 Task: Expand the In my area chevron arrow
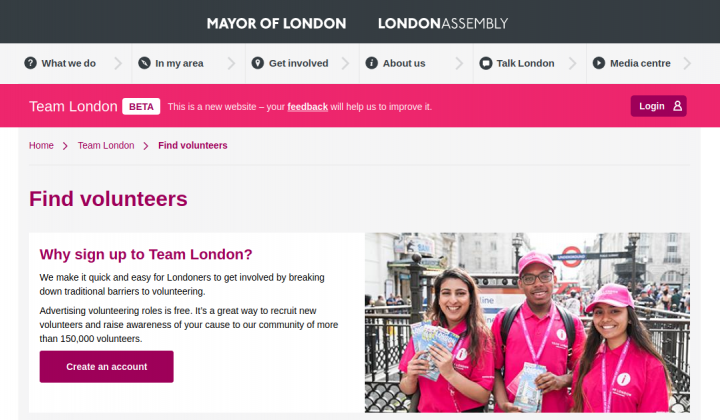point(231,63)
